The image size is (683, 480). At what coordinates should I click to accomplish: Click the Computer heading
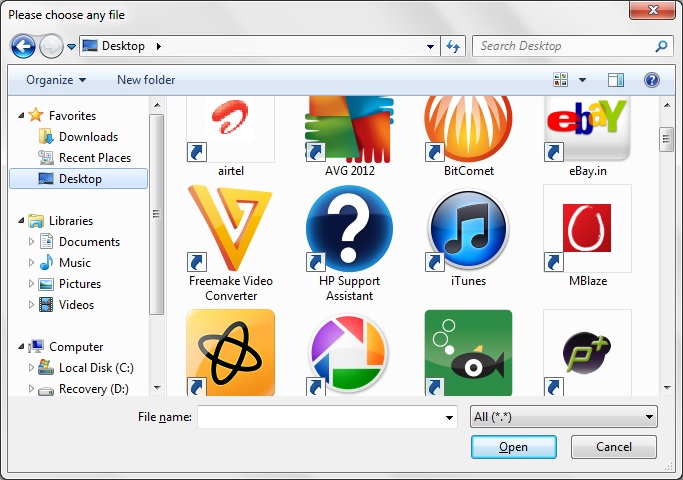pyautogui.click(x=66, y=347)
